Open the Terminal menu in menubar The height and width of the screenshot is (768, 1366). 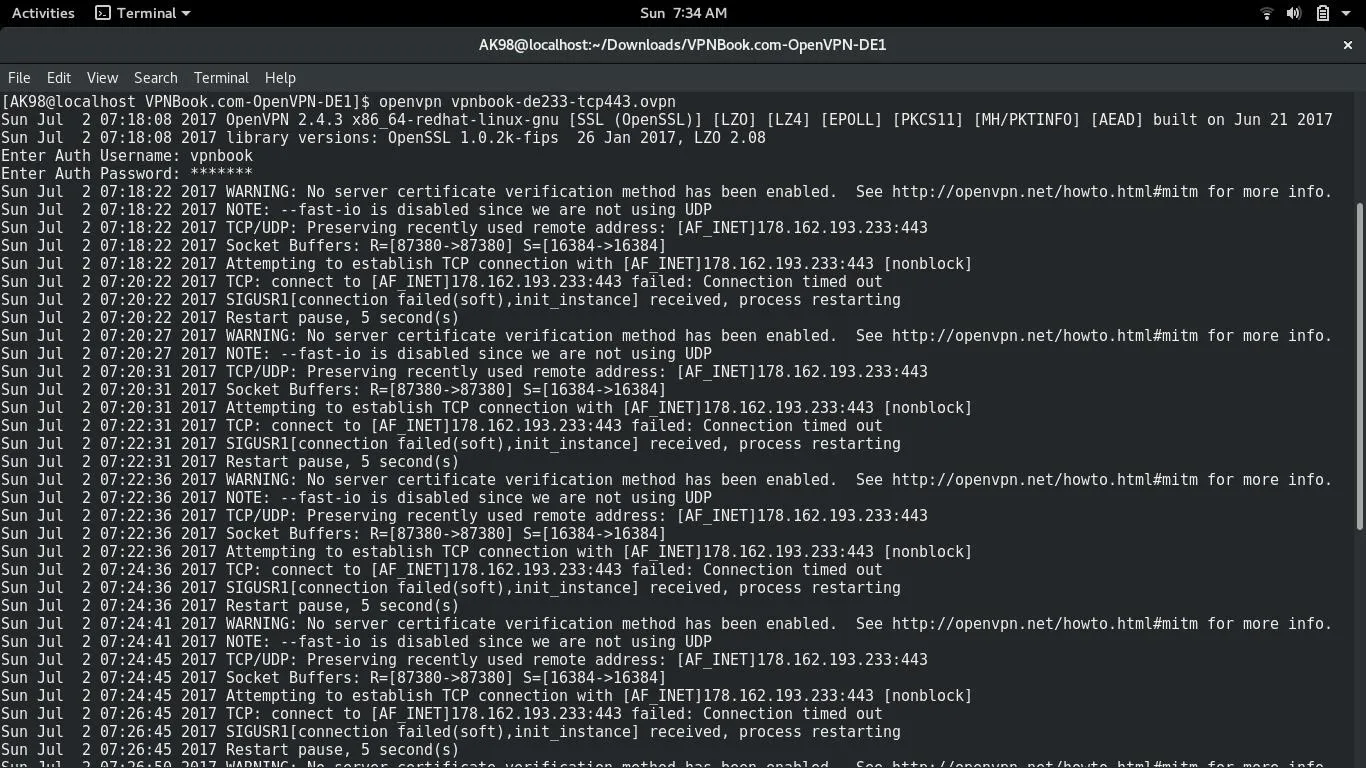[x=221, y=78]
